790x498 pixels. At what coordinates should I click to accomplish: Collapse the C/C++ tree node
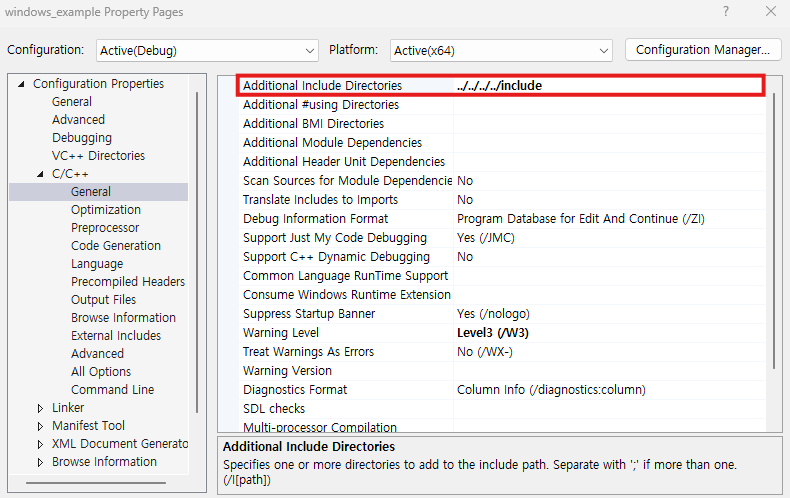[x=40, y=174]
